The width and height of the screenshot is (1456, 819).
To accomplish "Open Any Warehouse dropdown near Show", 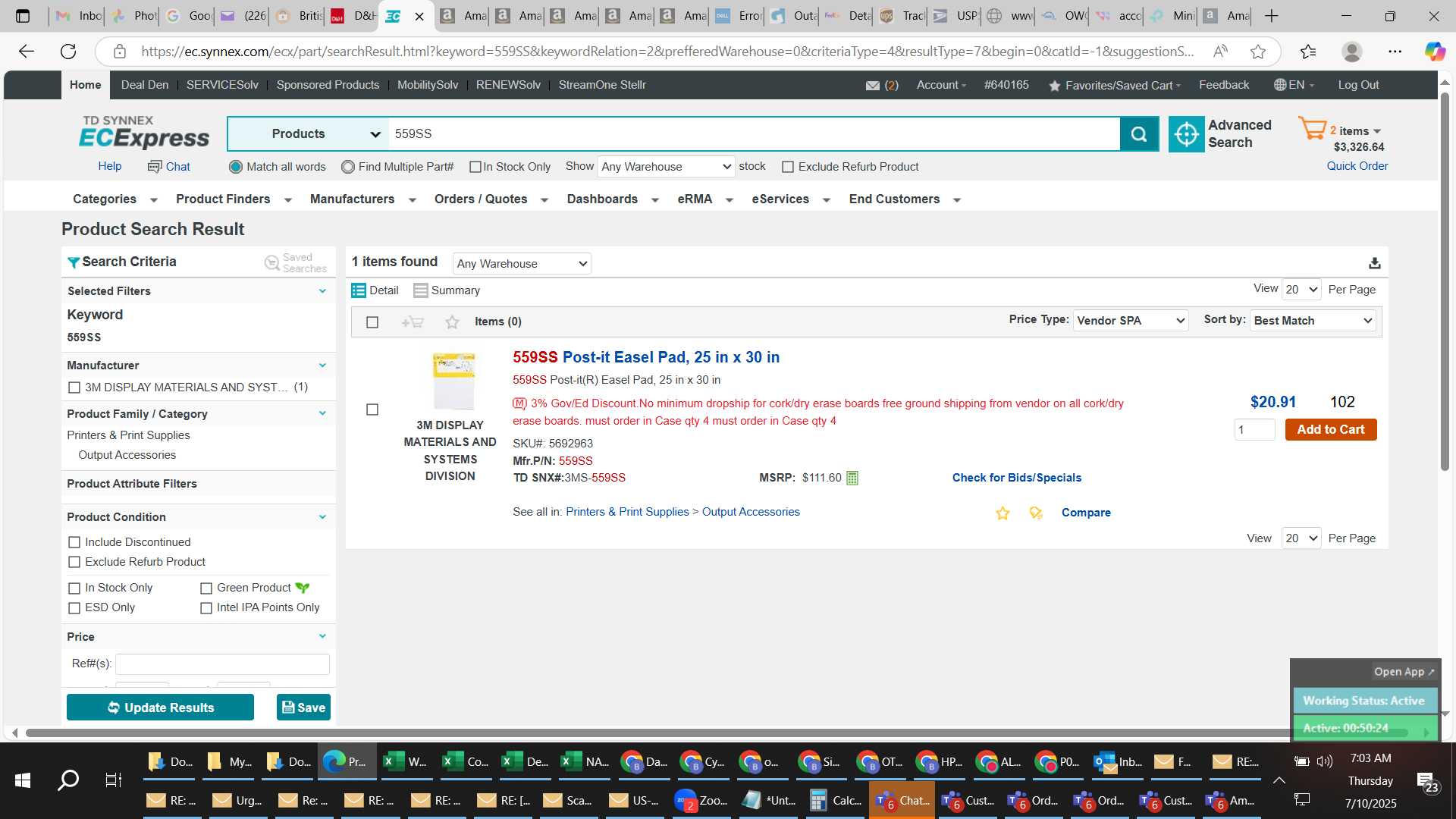I will click(x=667, y=167).
